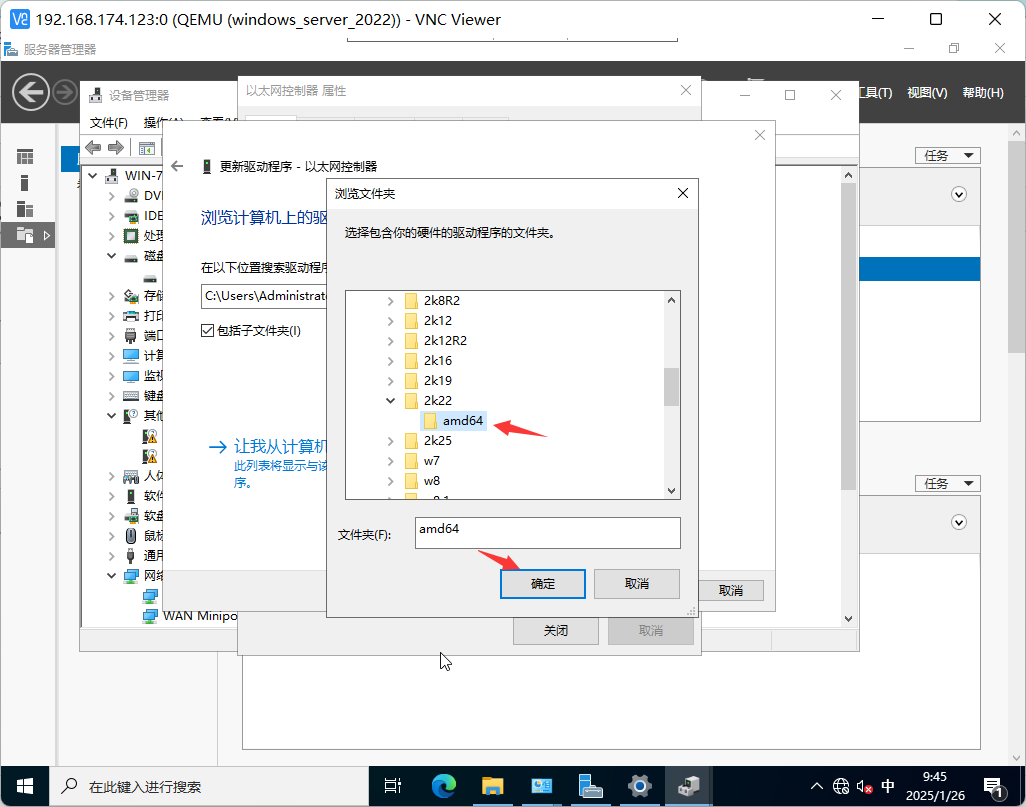Click the muted volume tray icon
The height and width of the screenshot is (807, 1026).
864,786
